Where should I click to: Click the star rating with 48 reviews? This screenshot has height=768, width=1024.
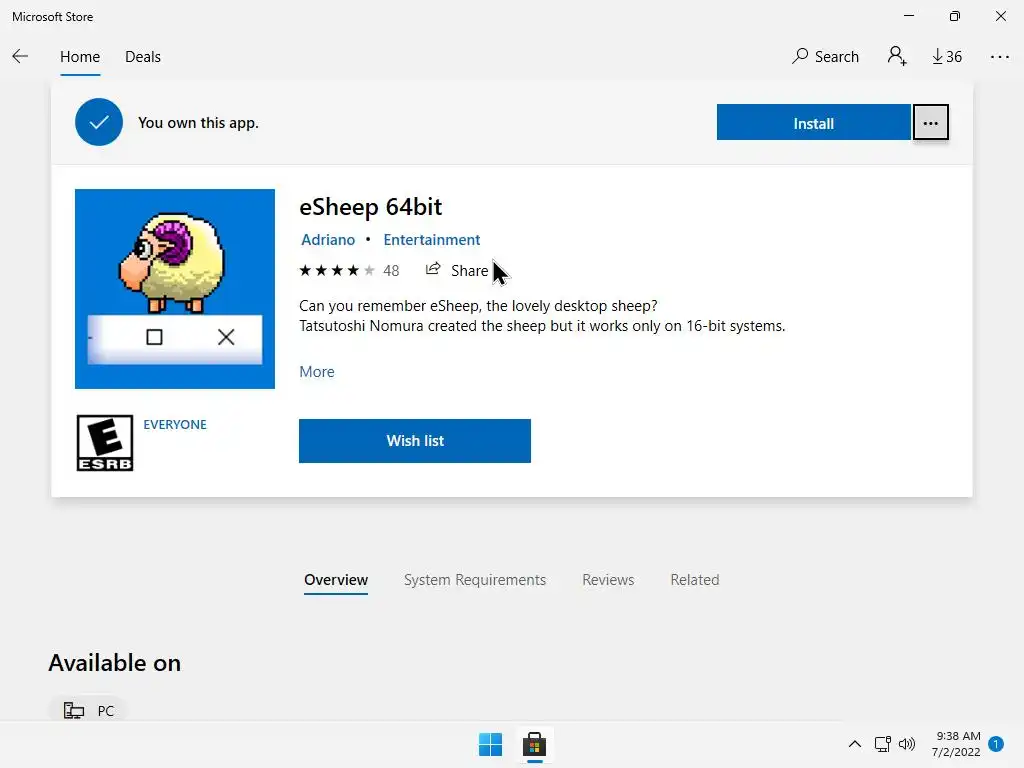pos(349,270)
